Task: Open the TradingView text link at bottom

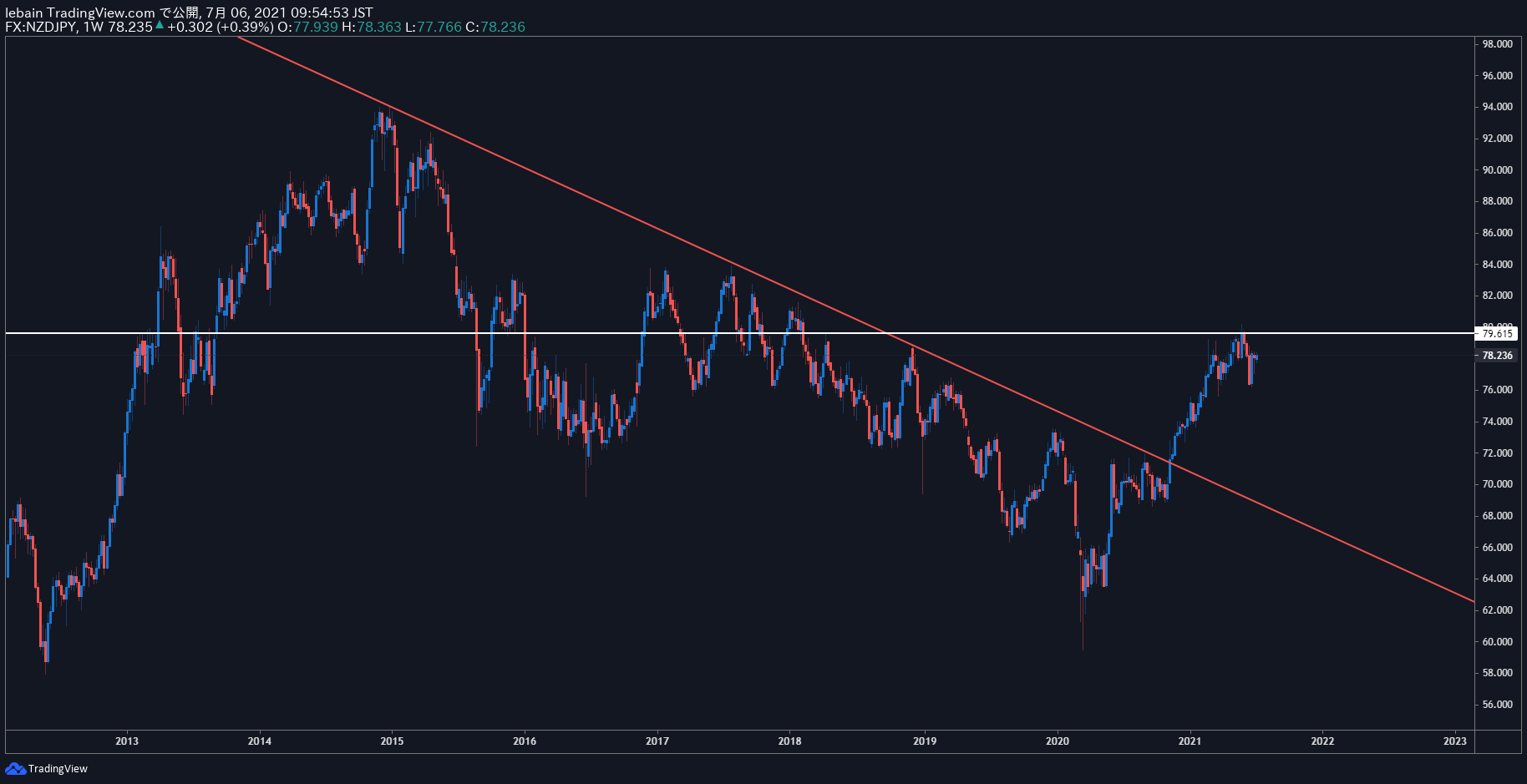Action: [58, 769]
